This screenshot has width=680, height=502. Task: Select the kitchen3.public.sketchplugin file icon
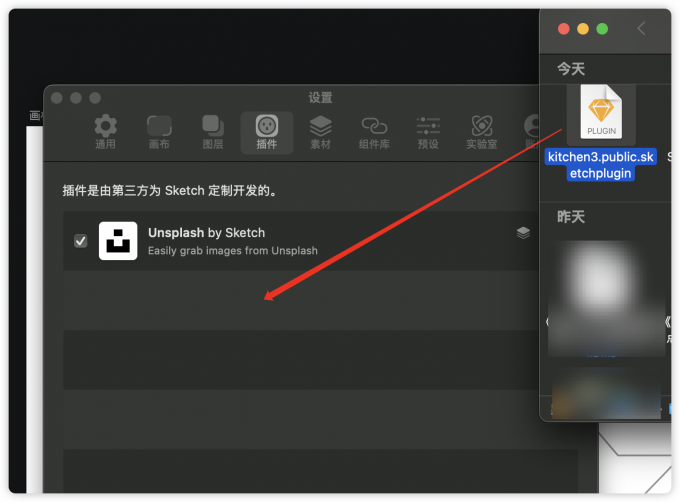[x=601, y=114]
